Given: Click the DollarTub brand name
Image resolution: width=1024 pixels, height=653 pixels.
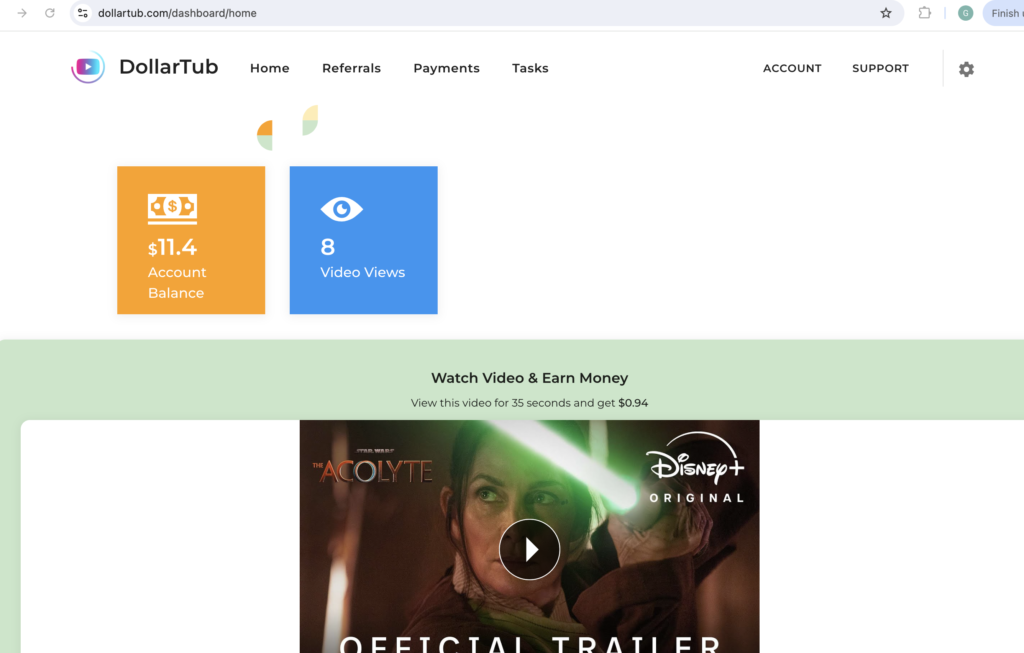Looking at the screenshot, I should (x=168, y=67).
